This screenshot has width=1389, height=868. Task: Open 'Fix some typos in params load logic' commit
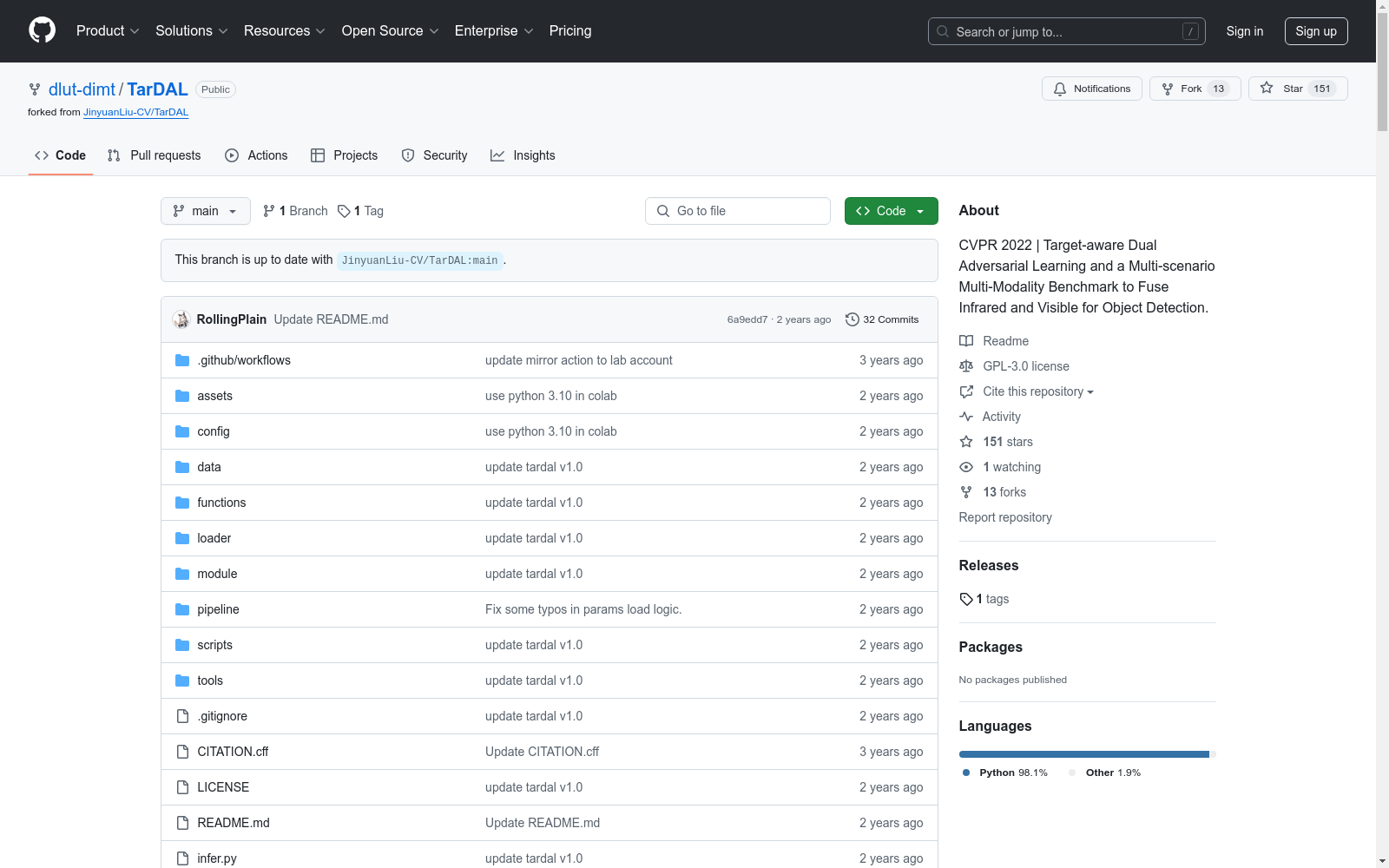coord(583,609)
